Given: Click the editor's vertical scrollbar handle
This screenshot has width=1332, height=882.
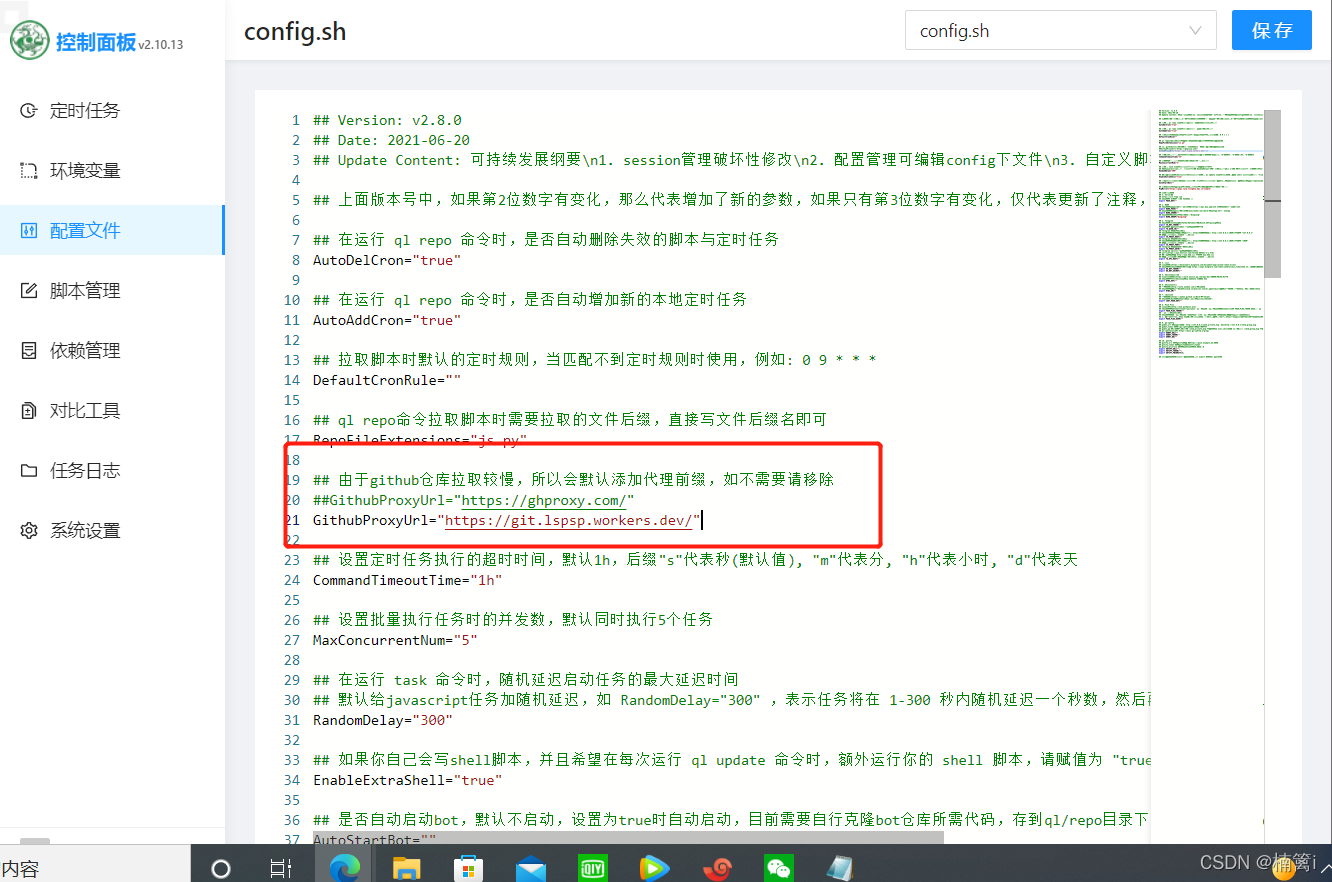Looking at the screenshot, I should [1273, 190].
